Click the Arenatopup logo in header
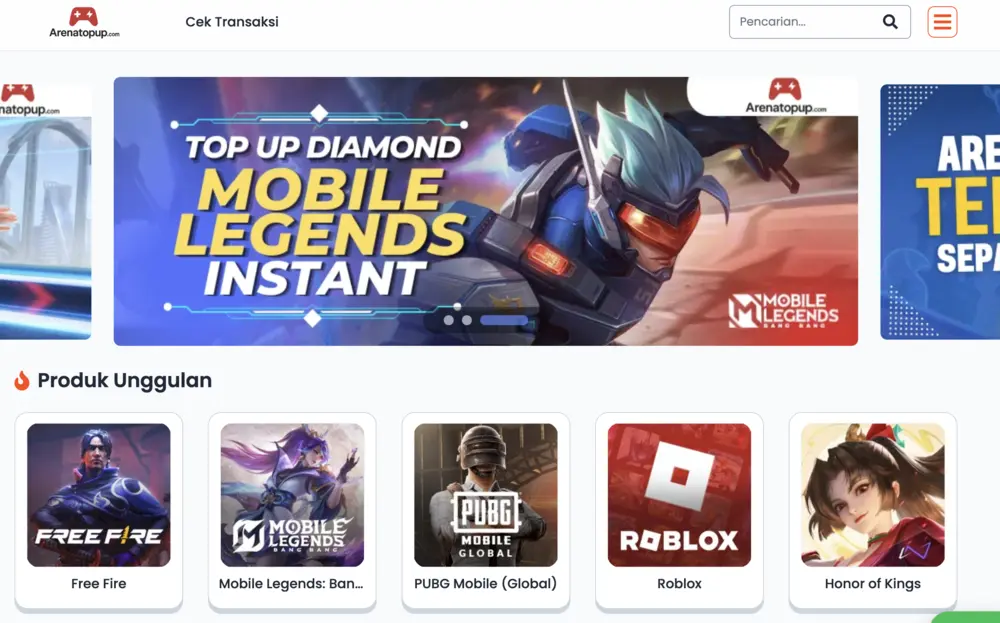This screenshot has width=1000, height=623. click(84, 22)
